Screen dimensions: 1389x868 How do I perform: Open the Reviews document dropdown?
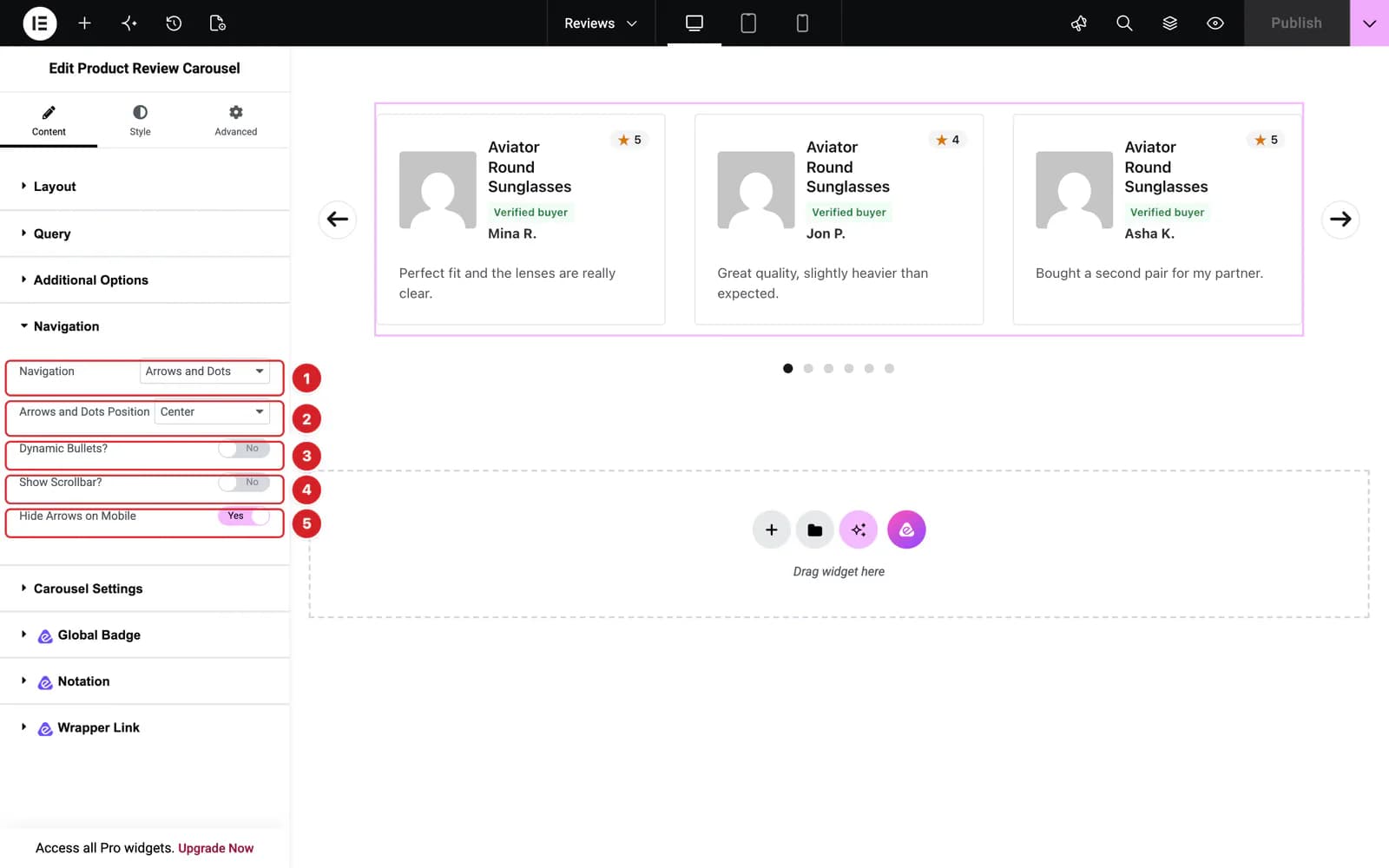[601, 23]
